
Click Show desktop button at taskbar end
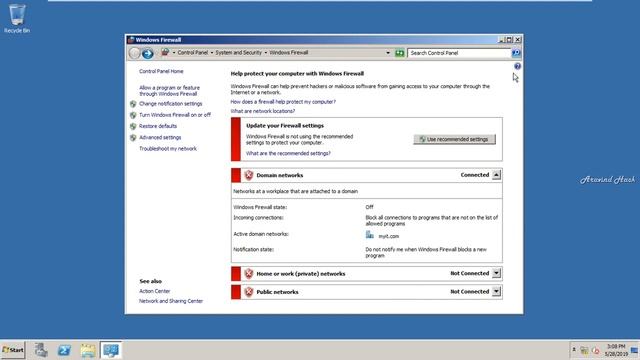click(x=635, y=350)
